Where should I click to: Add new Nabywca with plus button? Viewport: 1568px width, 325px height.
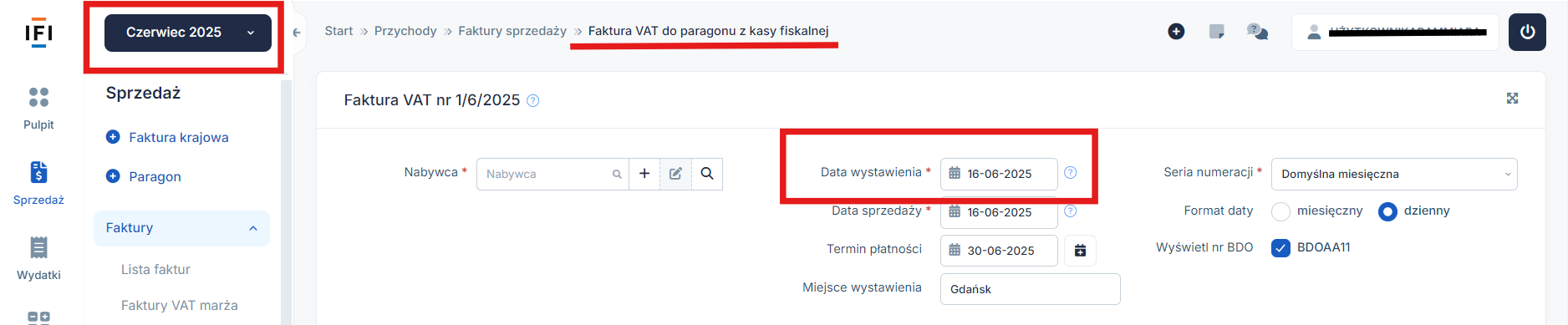pyautogui.click(x=644, y=174)
